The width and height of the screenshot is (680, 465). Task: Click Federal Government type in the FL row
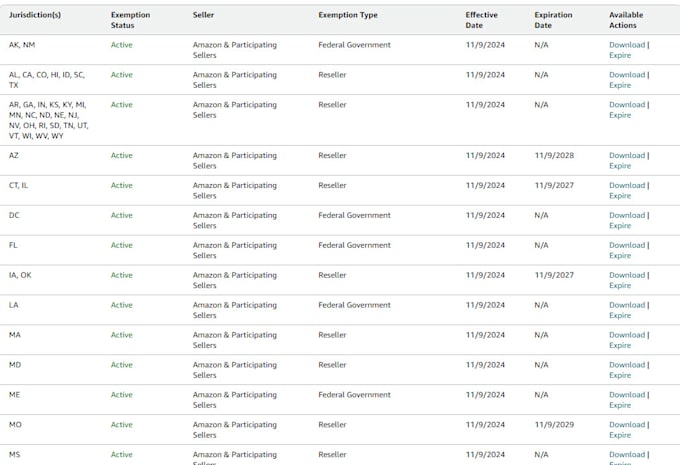coord(354,245)
